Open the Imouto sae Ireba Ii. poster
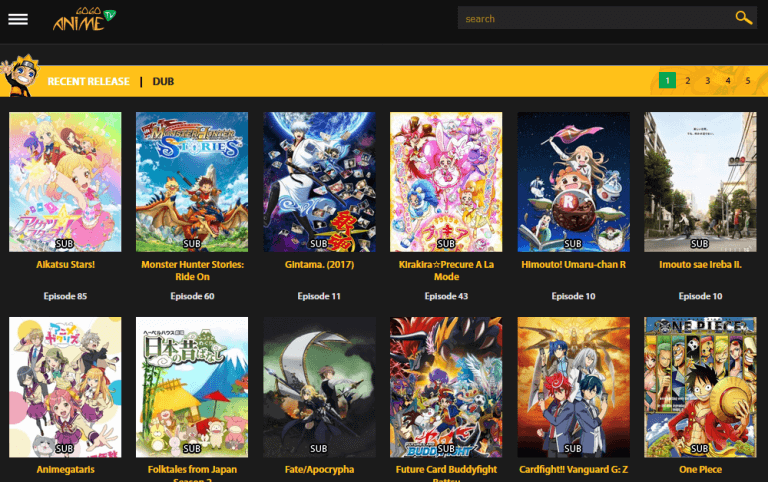Image resolution: width=768 pixels, height=482 pixels. (700, 182)
